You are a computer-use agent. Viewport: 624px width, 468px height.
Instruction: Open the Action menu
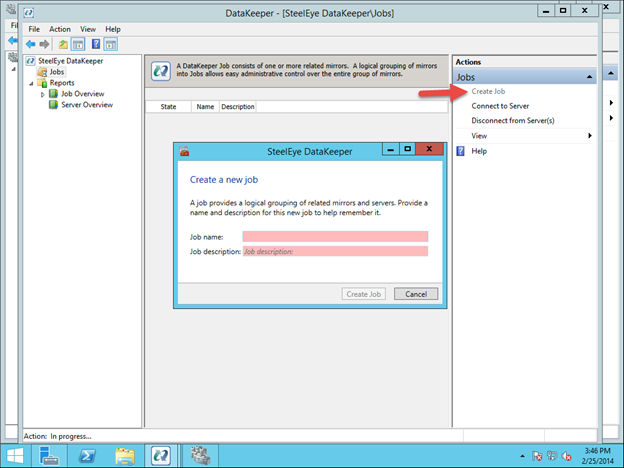tap(60, 30)
